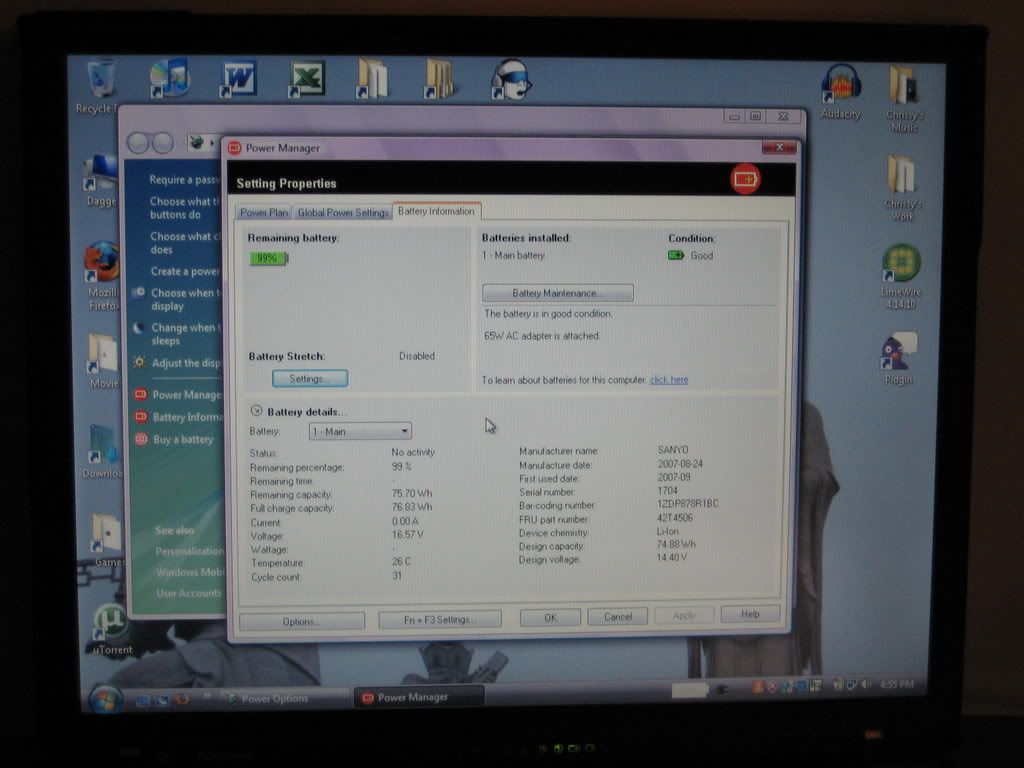The image size is (1024, 768).
Task: Collapse the Battery details section
Action: [x=256, y=411]
